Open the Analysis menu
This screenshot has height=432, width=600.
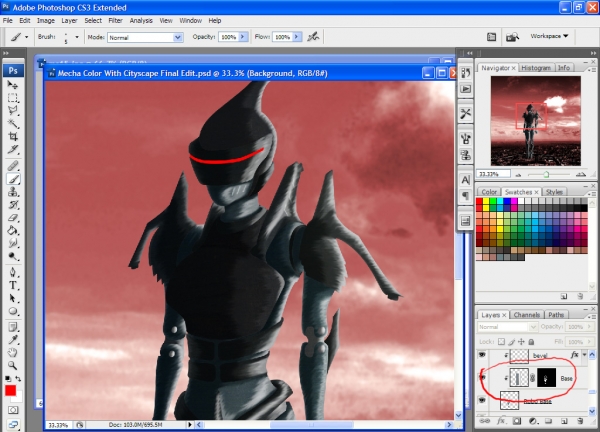[x=141, y=21]
